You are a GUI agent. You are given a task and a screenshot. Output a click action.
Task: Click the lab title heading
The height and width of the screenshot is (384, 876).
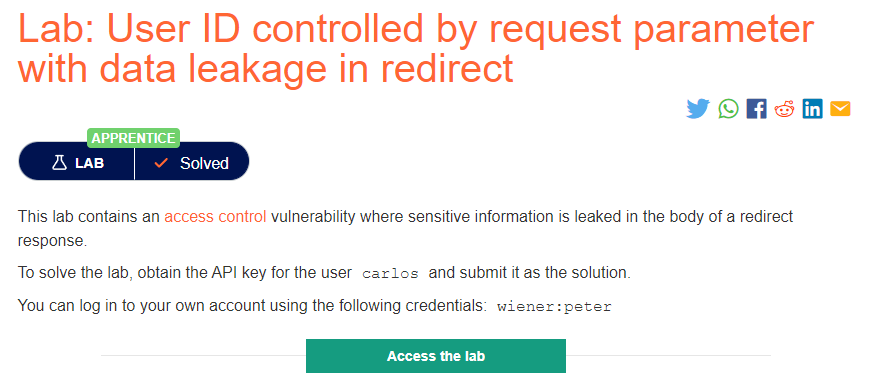tap(416, 47)
